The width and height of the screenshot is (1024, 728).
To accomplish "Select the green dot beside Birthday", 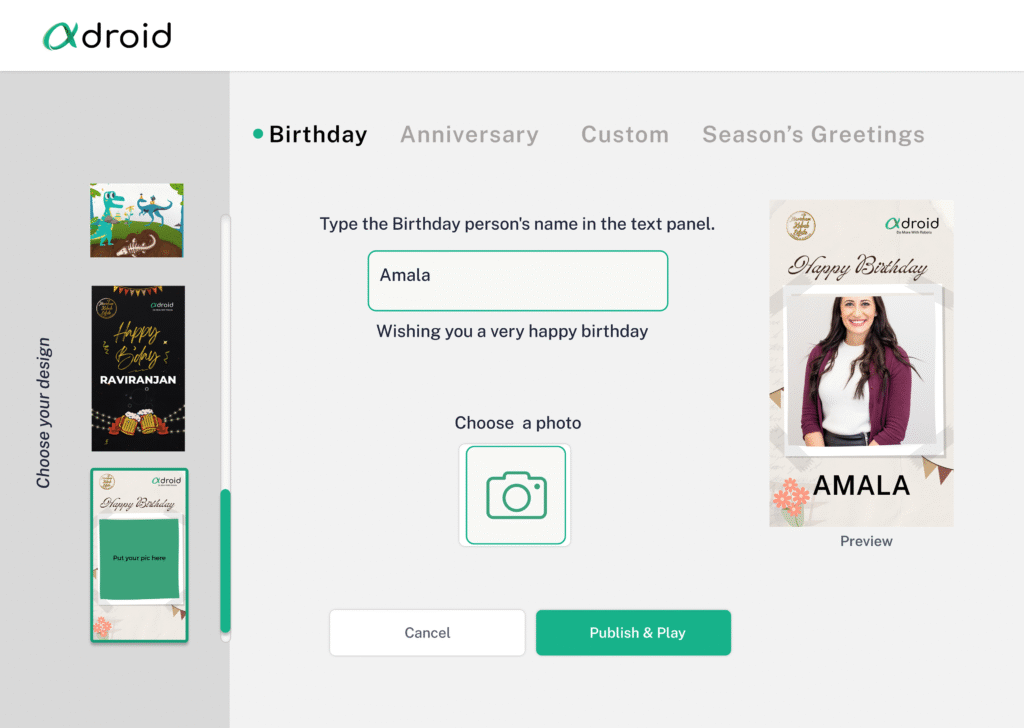I will pos(258,134).
